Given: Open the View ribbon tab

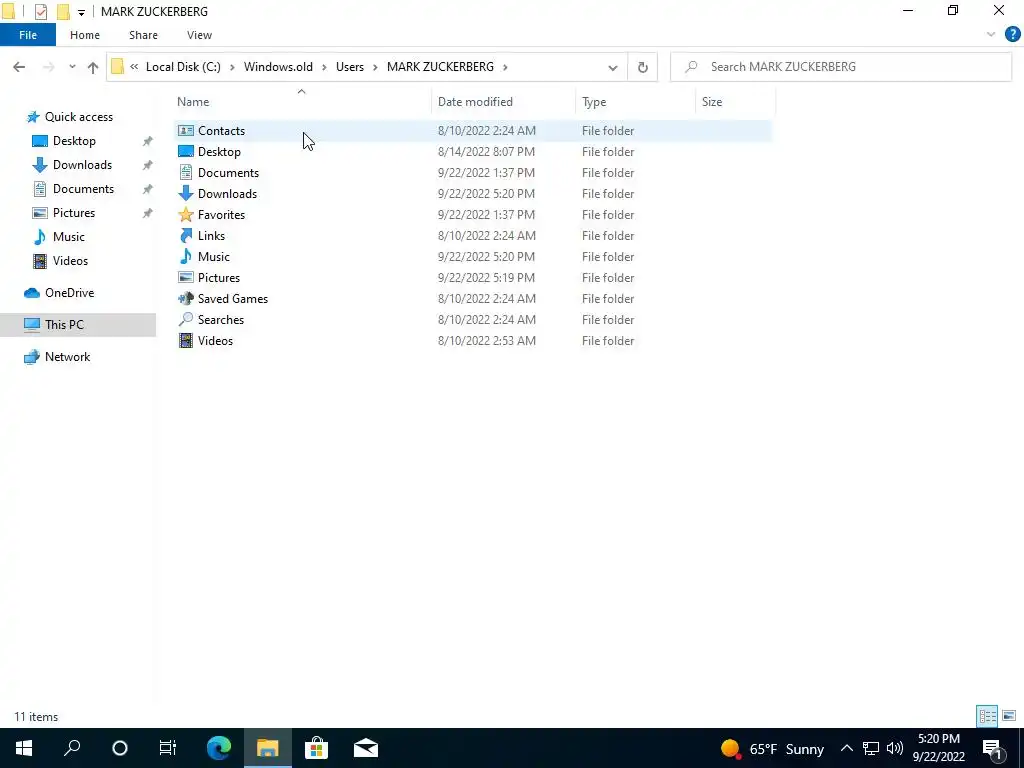Looking at the screenshot, I should point(199,35).
